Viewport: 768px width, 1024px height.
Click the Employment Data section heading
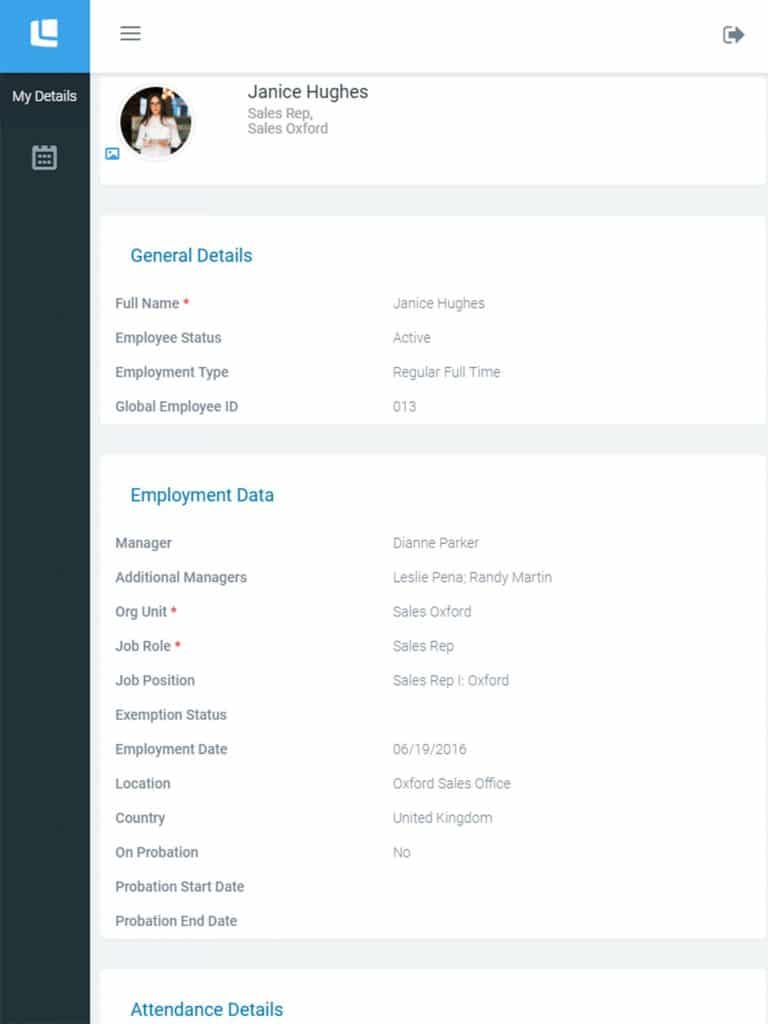201,495
